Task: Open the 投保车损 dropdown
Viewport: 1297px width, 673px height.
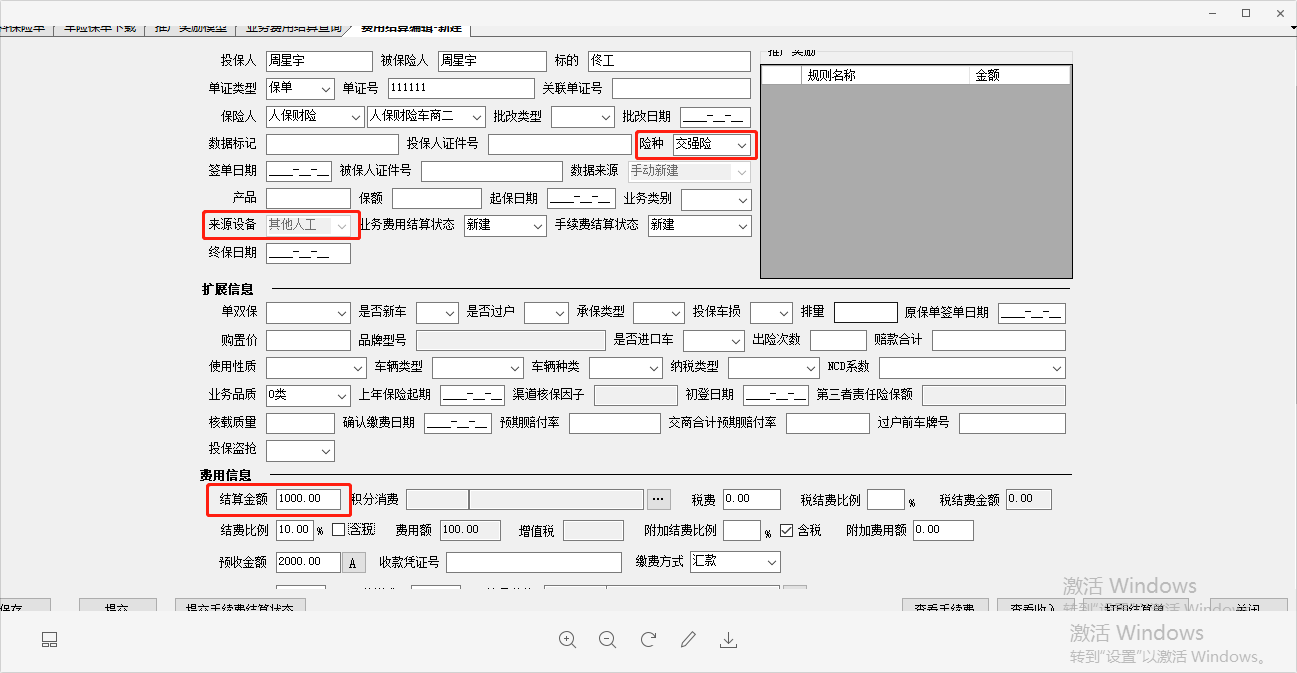Action: 771,313
